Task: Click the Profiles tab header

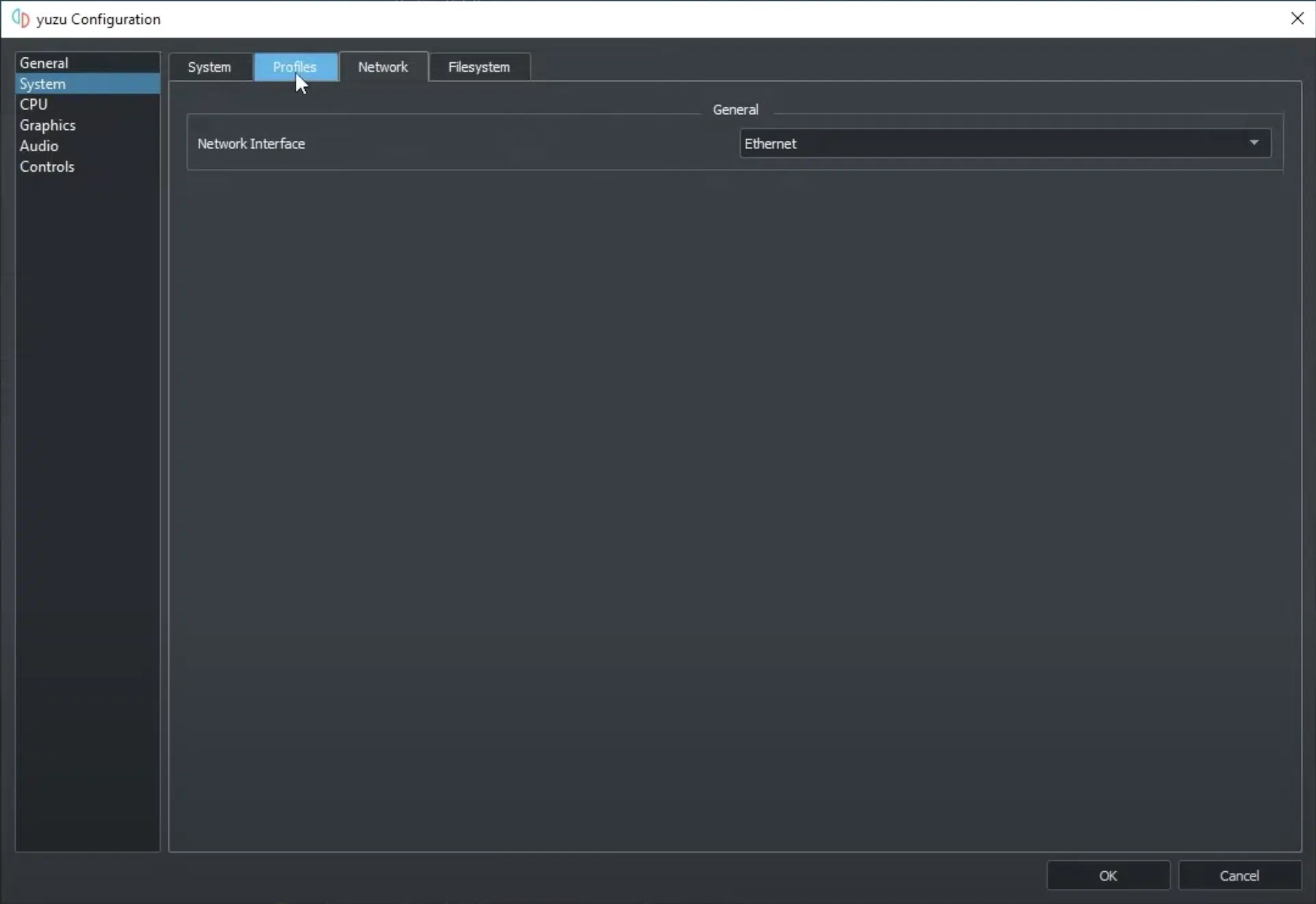Action: tap(295, 66)
